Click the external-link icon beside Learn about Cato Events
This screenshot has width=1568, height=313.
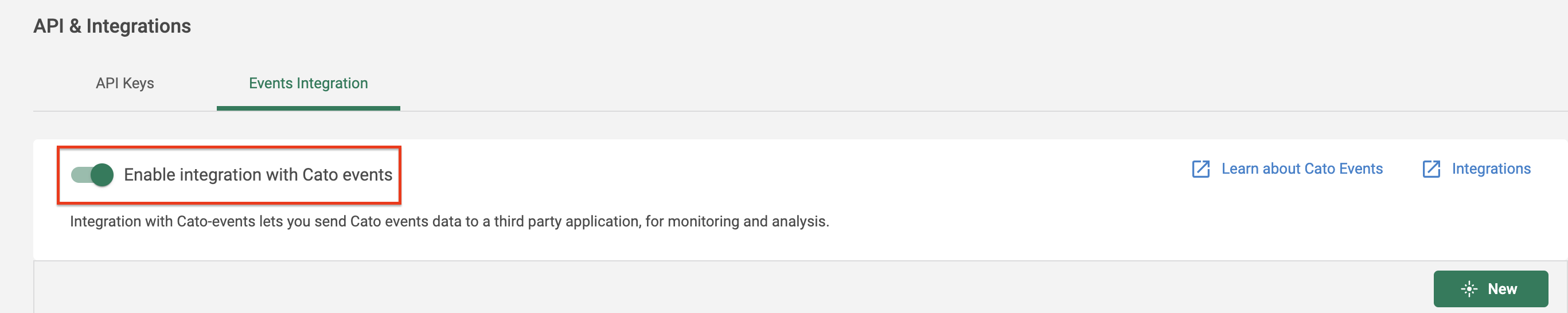click(1200, 169)
